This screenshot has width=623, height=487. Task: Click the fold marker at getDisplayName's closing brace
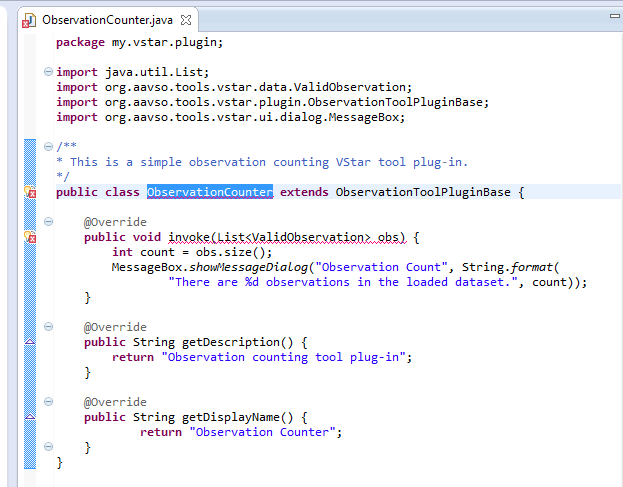click(48, 447)
